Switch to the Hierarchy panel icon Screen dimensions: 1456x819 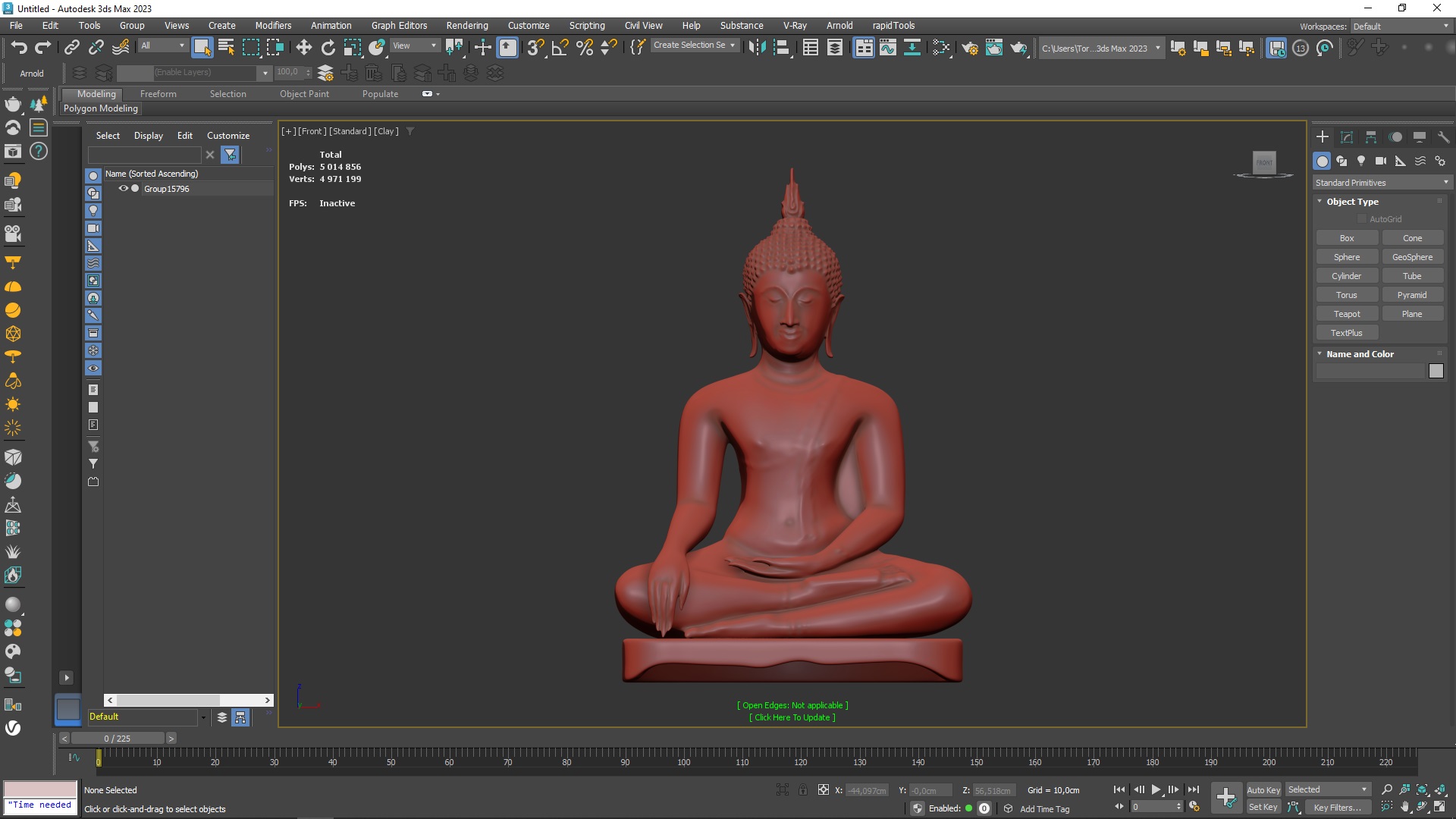[x=1371, y=137]
